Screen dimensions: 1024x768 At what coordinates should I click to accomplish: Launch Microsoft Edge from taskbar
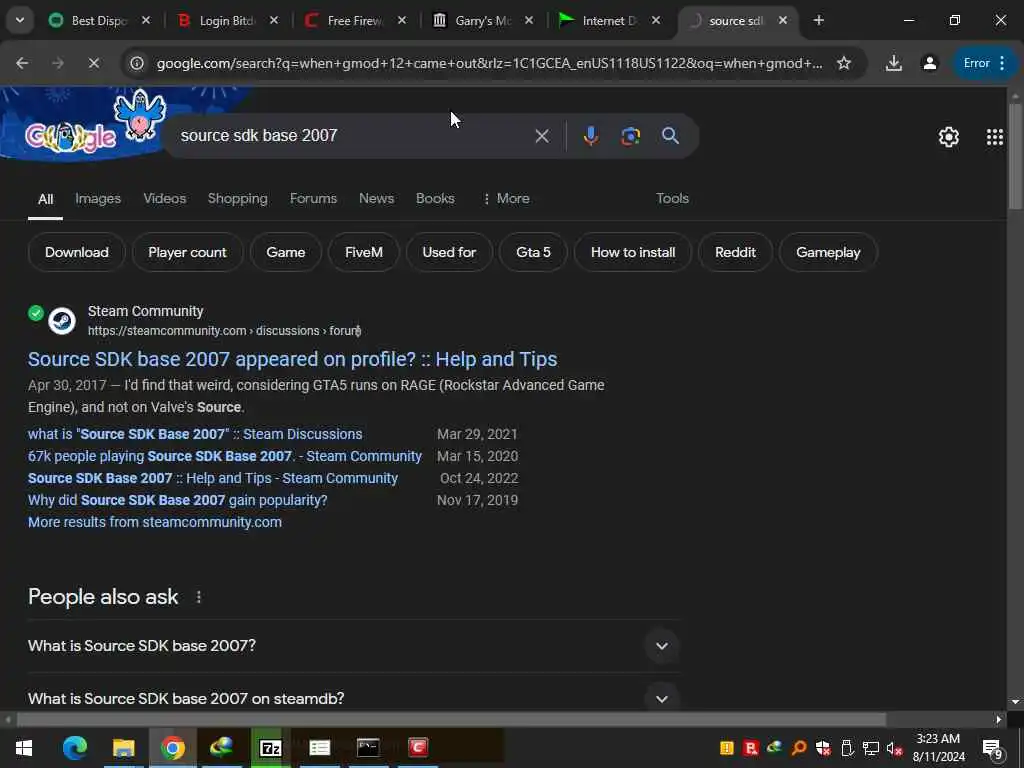[74, 748]
